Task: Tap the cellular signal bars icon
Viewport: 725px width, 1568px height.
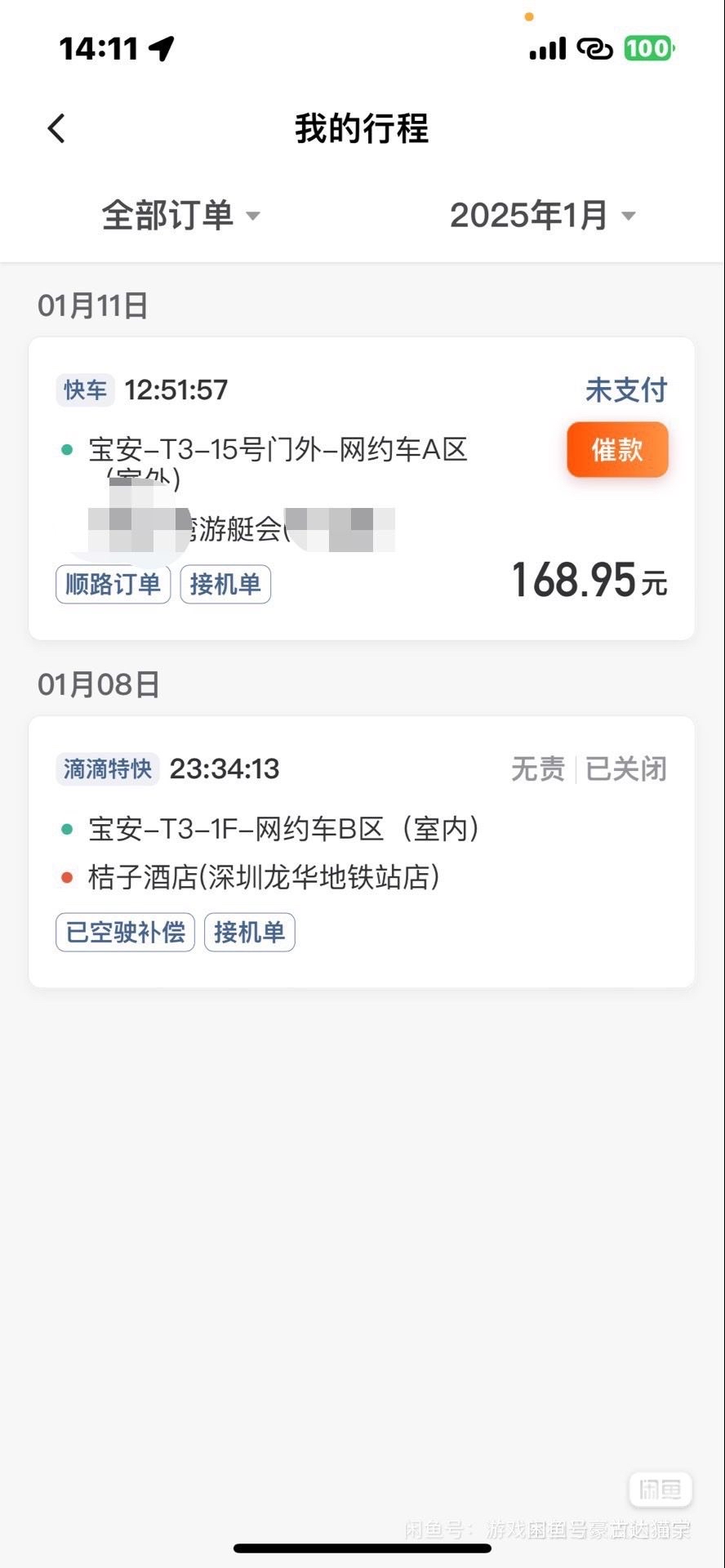Action: click(x=547, y=49)
